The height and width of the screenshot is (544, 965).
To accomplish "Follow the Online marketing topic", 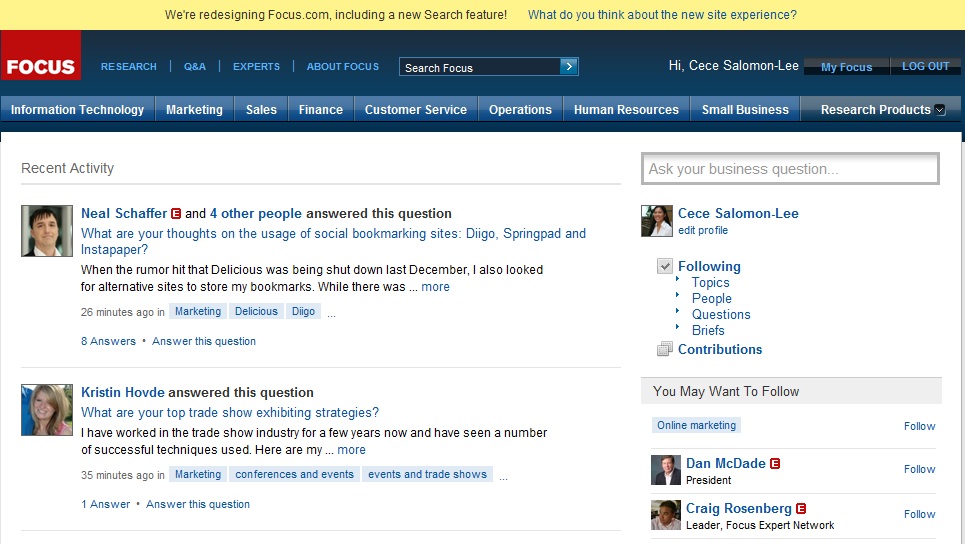I will pos(919,426).
